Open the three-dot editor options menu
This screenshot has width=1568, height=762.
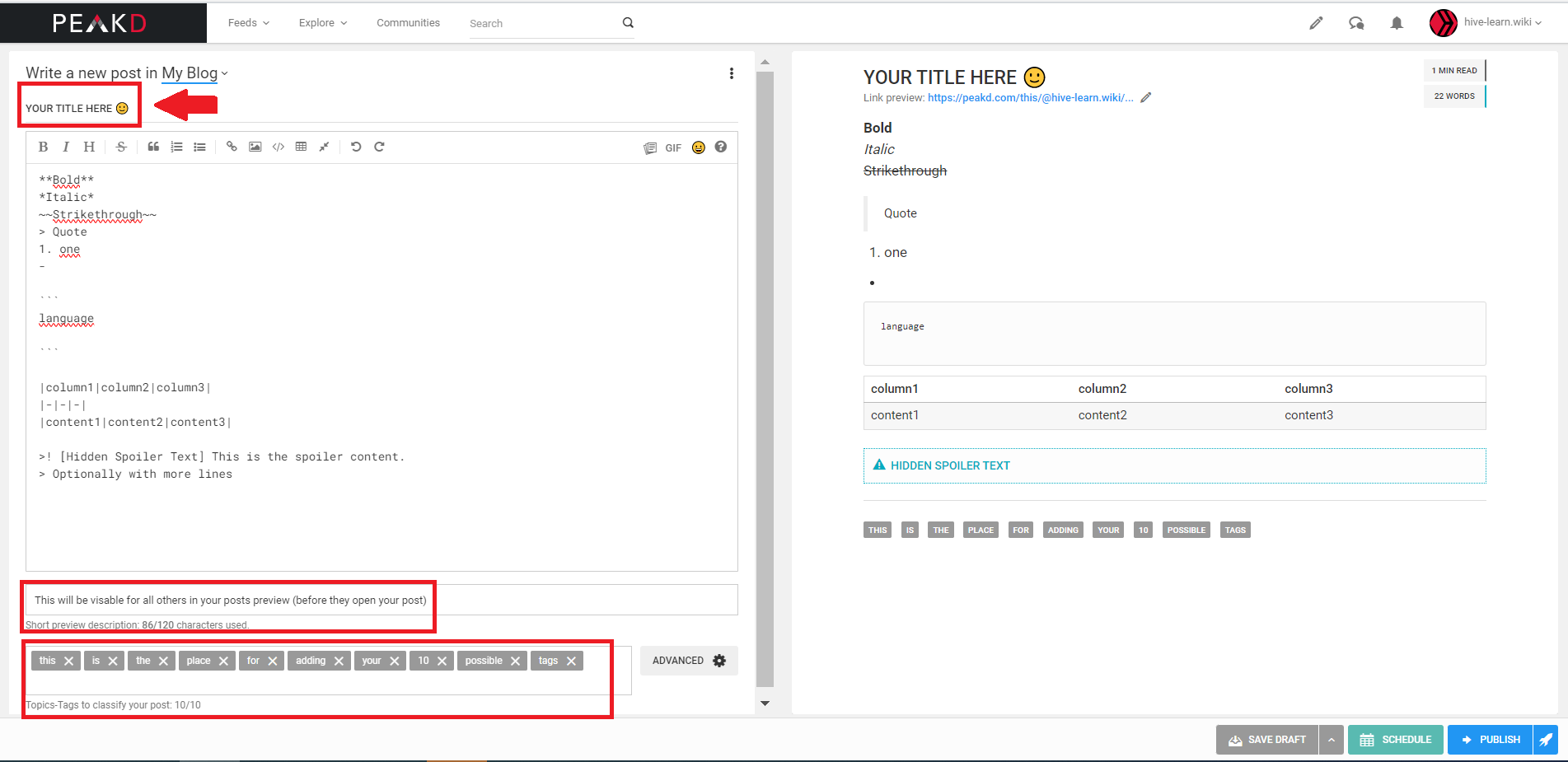click(732, 73)
